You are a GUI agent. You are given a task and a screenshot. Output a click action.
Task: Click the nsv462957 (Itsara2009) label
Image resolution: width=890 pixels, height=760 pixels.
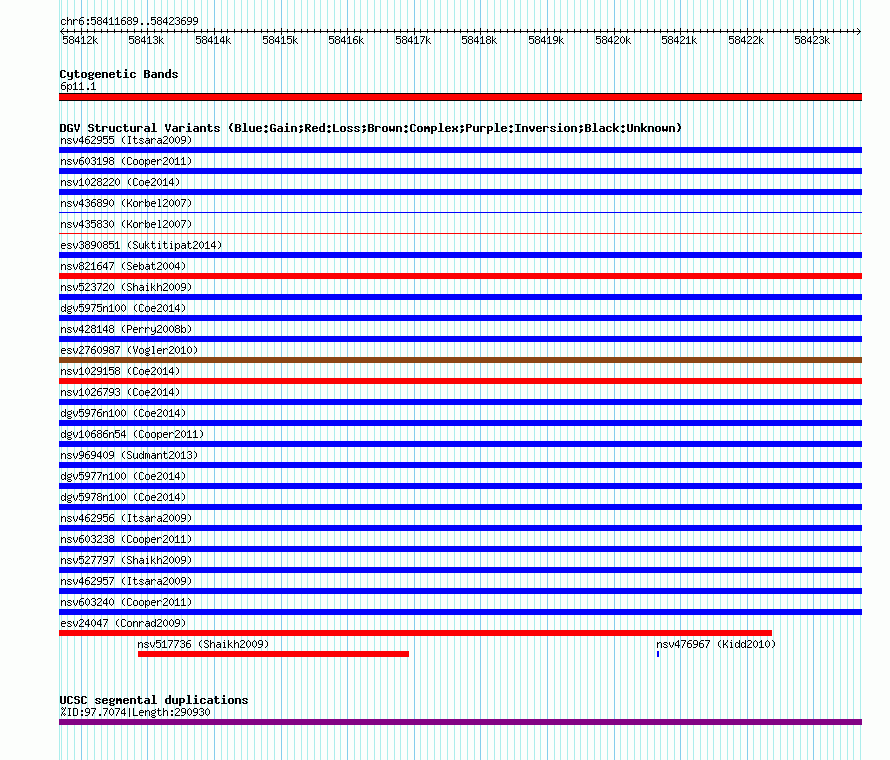[x=126, y=581]
